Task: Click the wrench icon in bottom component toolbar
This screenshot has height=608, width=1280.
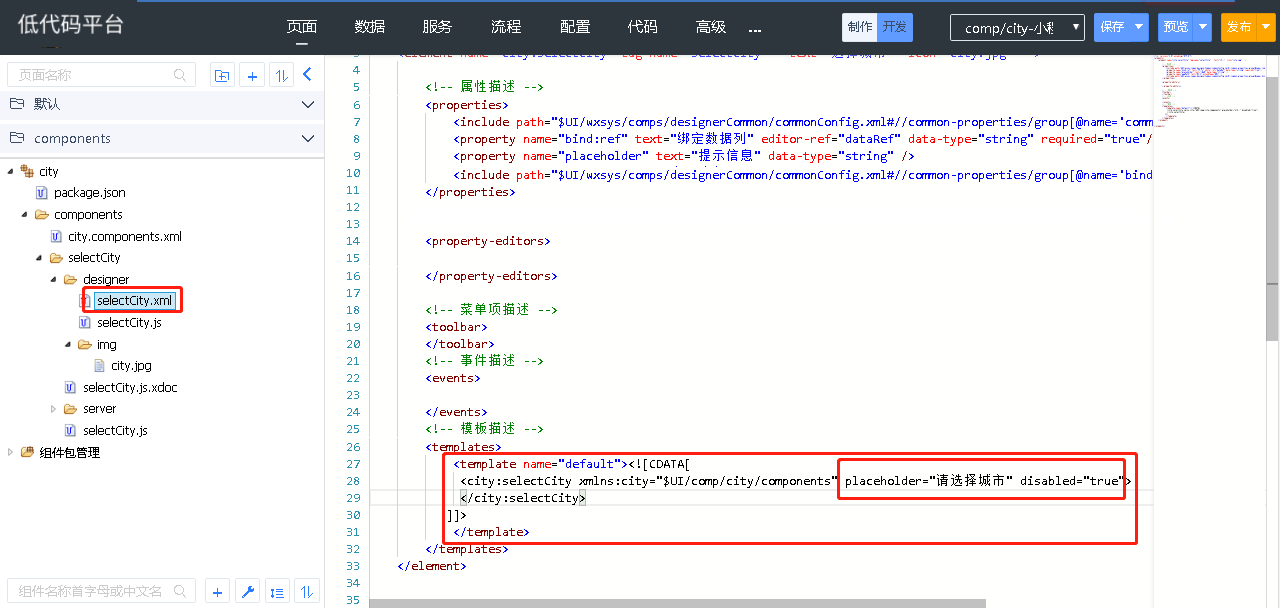Action: pyautogui.click(x=247, y=591)
